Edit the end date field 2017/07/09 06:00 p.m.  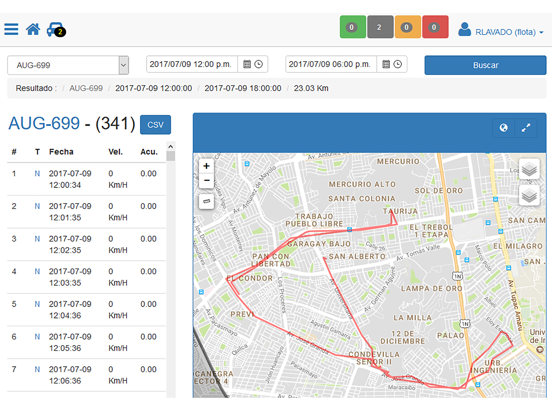tap(331, 64)
